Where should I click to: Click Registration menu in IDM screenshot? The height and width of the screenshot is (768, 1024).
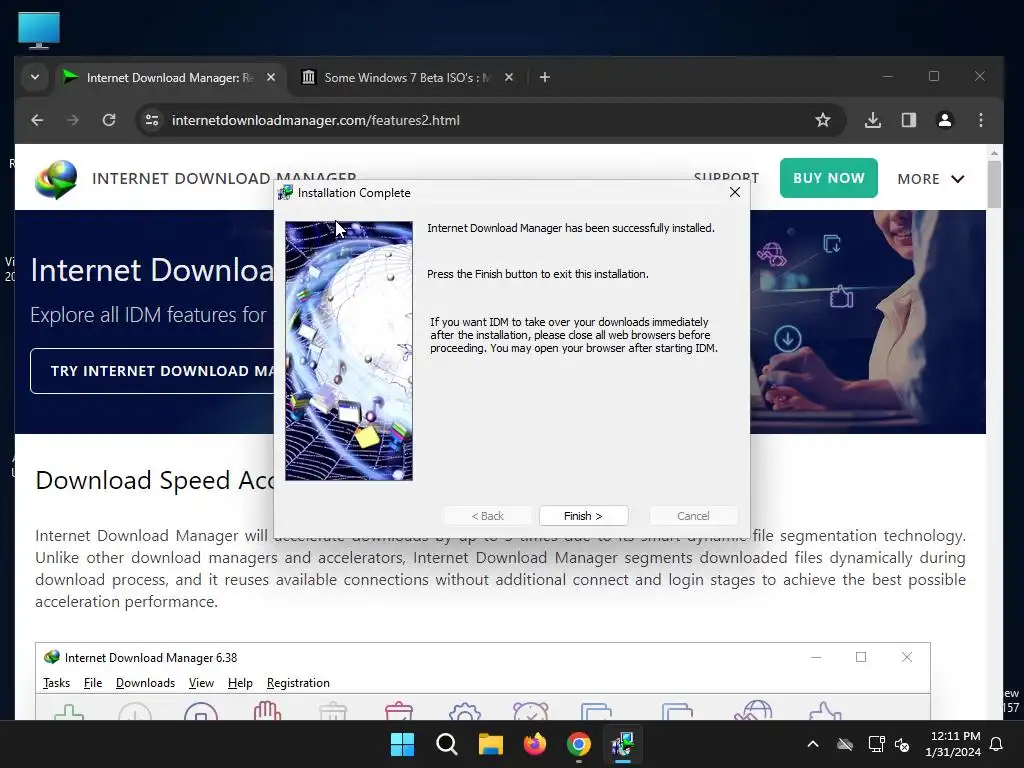pyautogui.click(x=298, y=682)
